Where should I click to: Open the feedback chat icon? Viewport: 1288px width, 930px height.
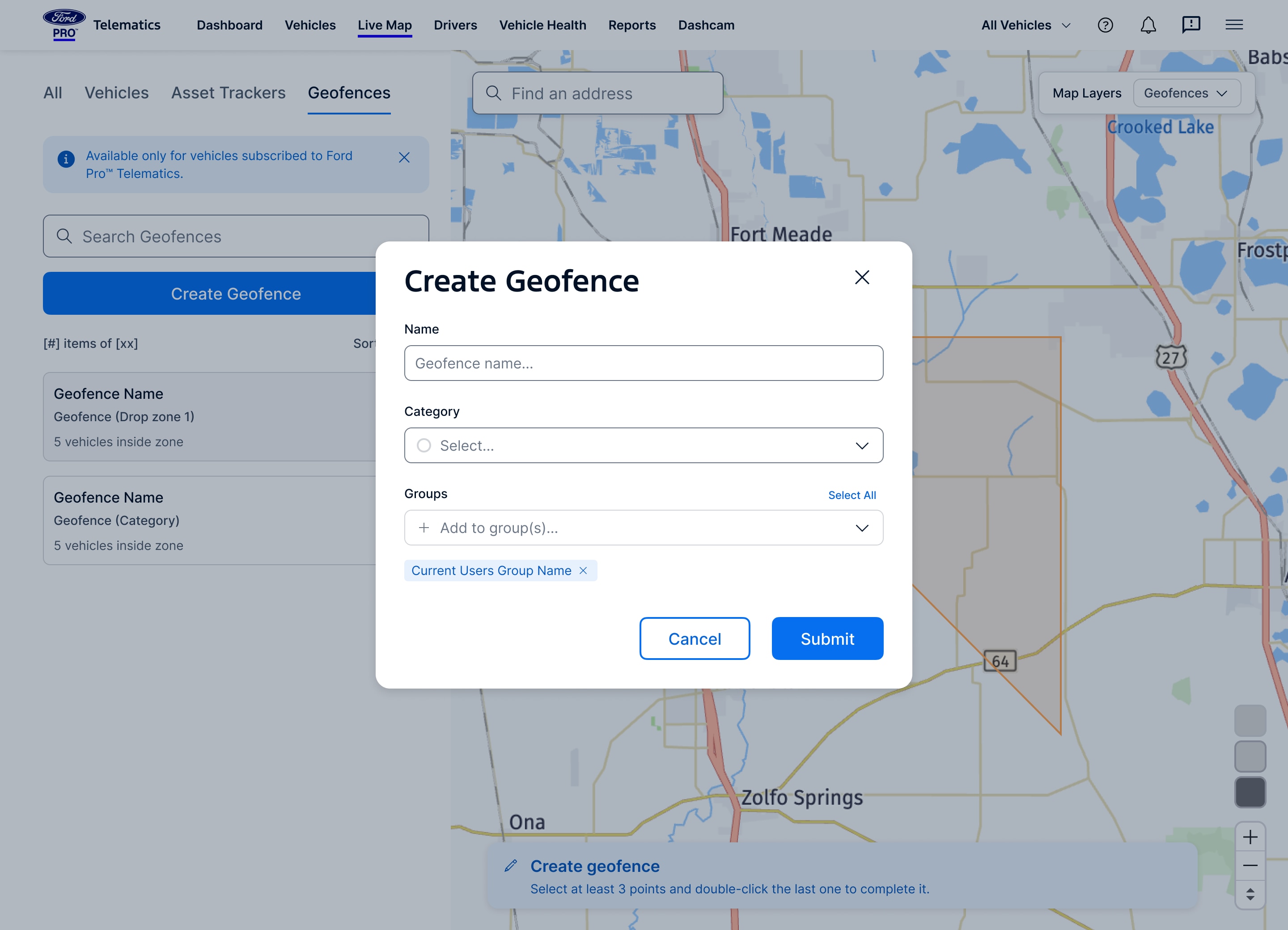[x=1191, y=25]
